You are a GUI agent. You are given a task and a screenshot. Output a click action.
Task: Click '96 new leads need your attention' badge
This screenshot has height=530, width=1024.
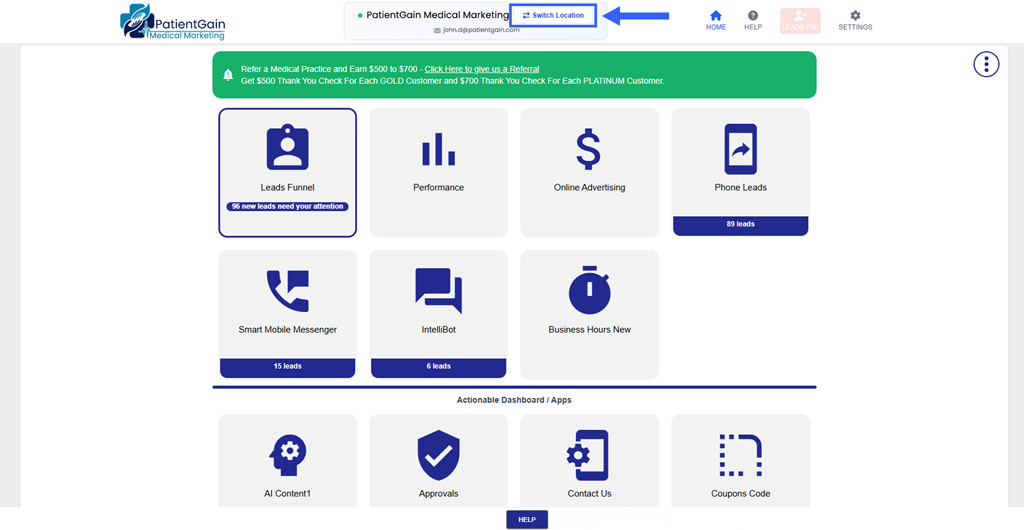tap(287, 206)
